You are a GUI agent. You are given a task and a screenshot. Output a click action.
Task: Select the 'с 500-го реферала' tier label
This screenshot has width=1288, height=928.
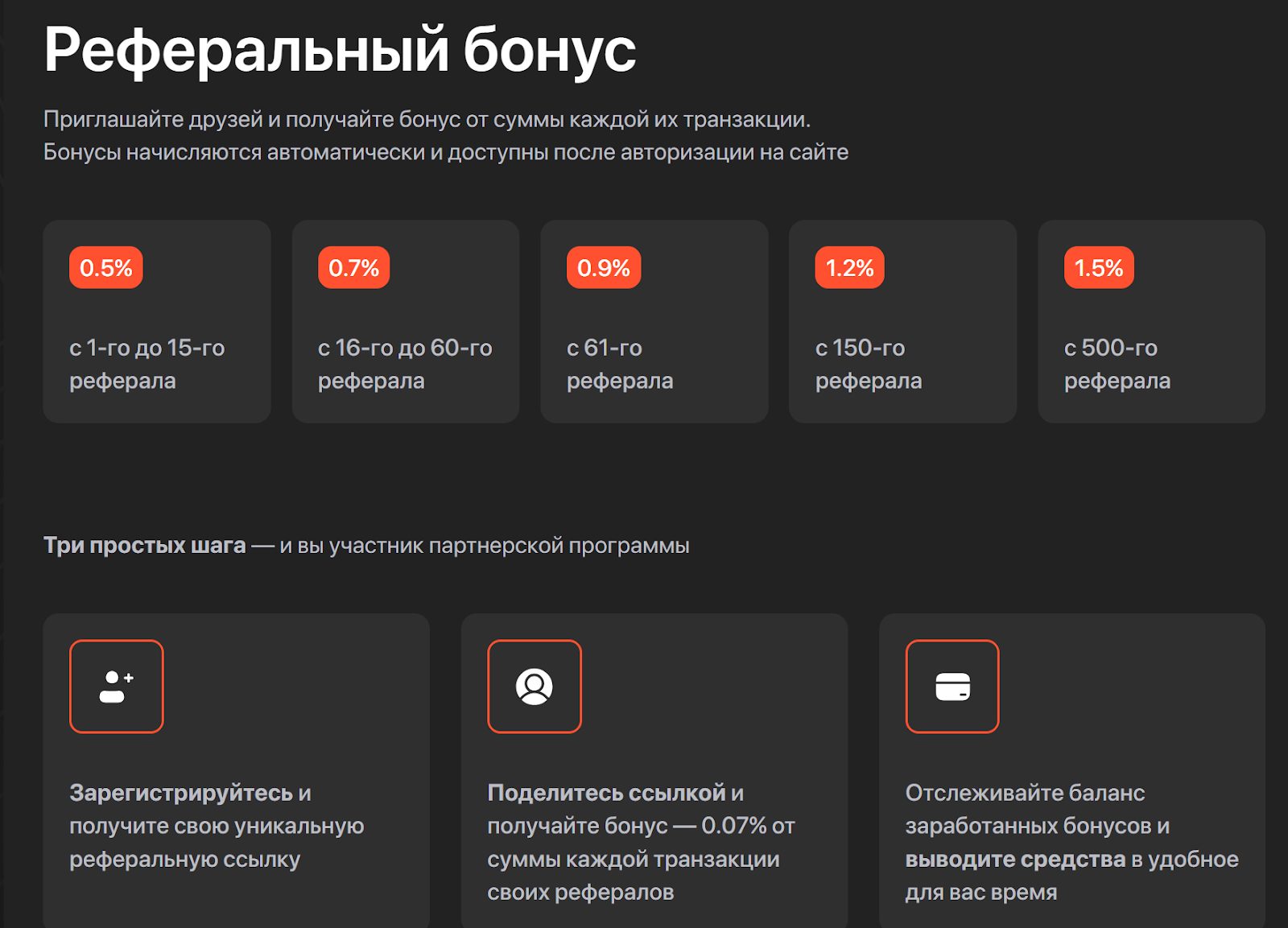(1117, 364)
